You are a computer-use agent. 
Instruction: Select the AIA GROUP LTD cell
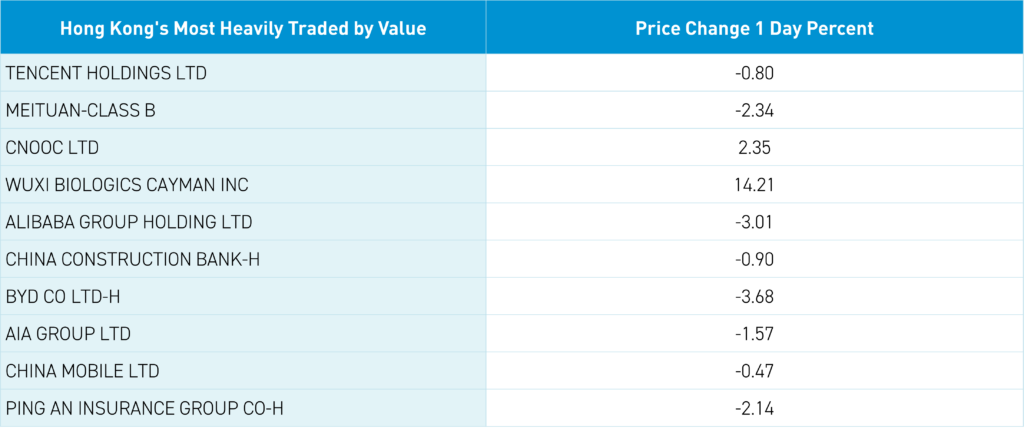[68, 334]
